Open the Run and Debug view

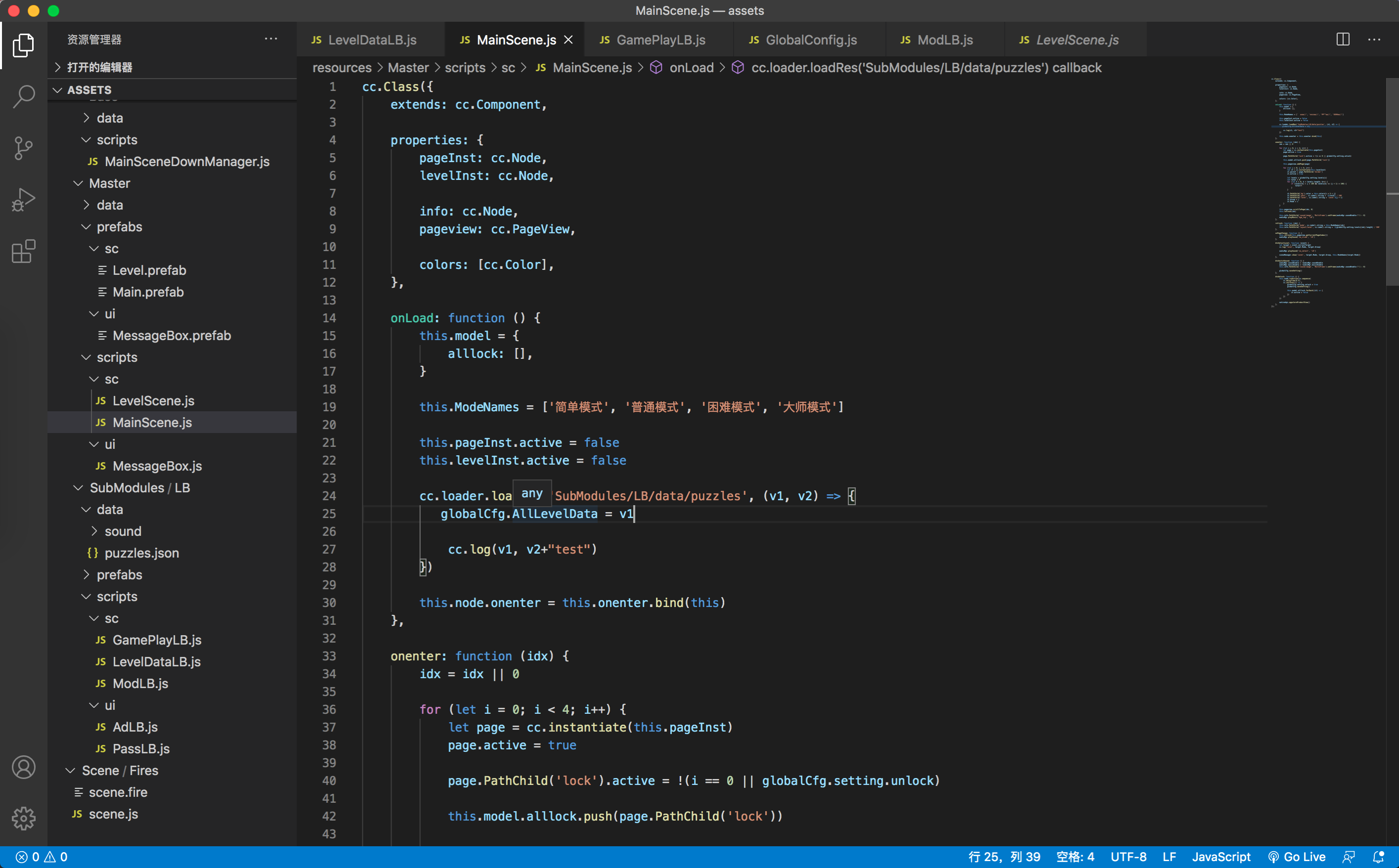tap(23, 200)
